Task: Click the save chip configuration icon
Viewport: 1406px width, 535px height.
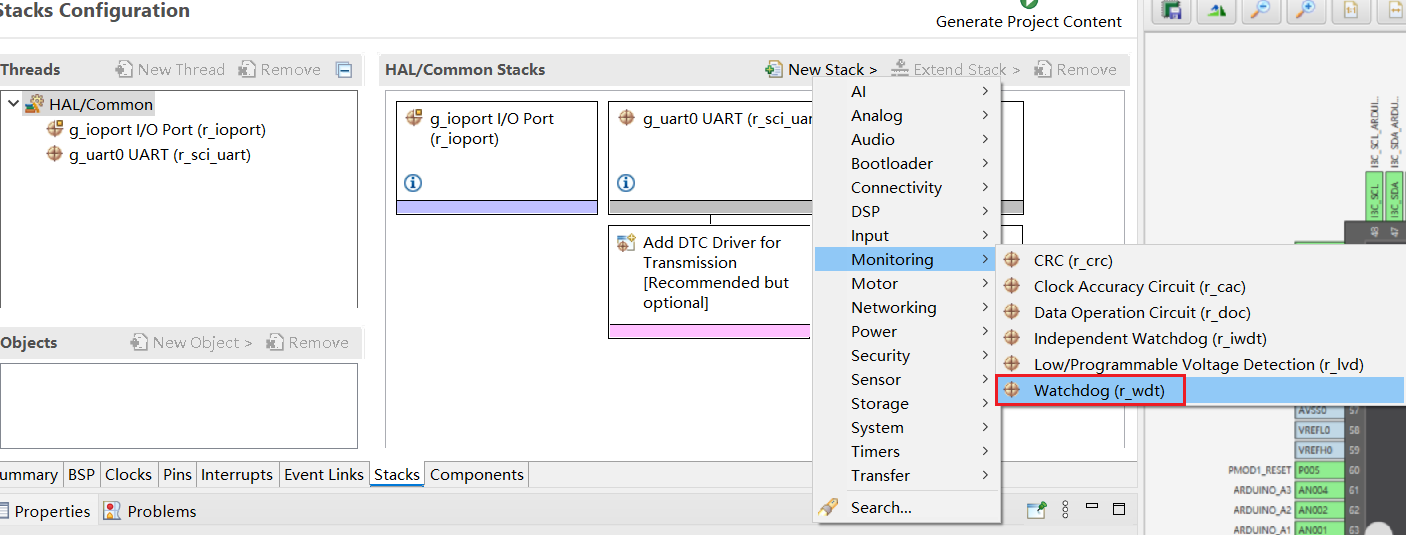Action: point(1173,10)
